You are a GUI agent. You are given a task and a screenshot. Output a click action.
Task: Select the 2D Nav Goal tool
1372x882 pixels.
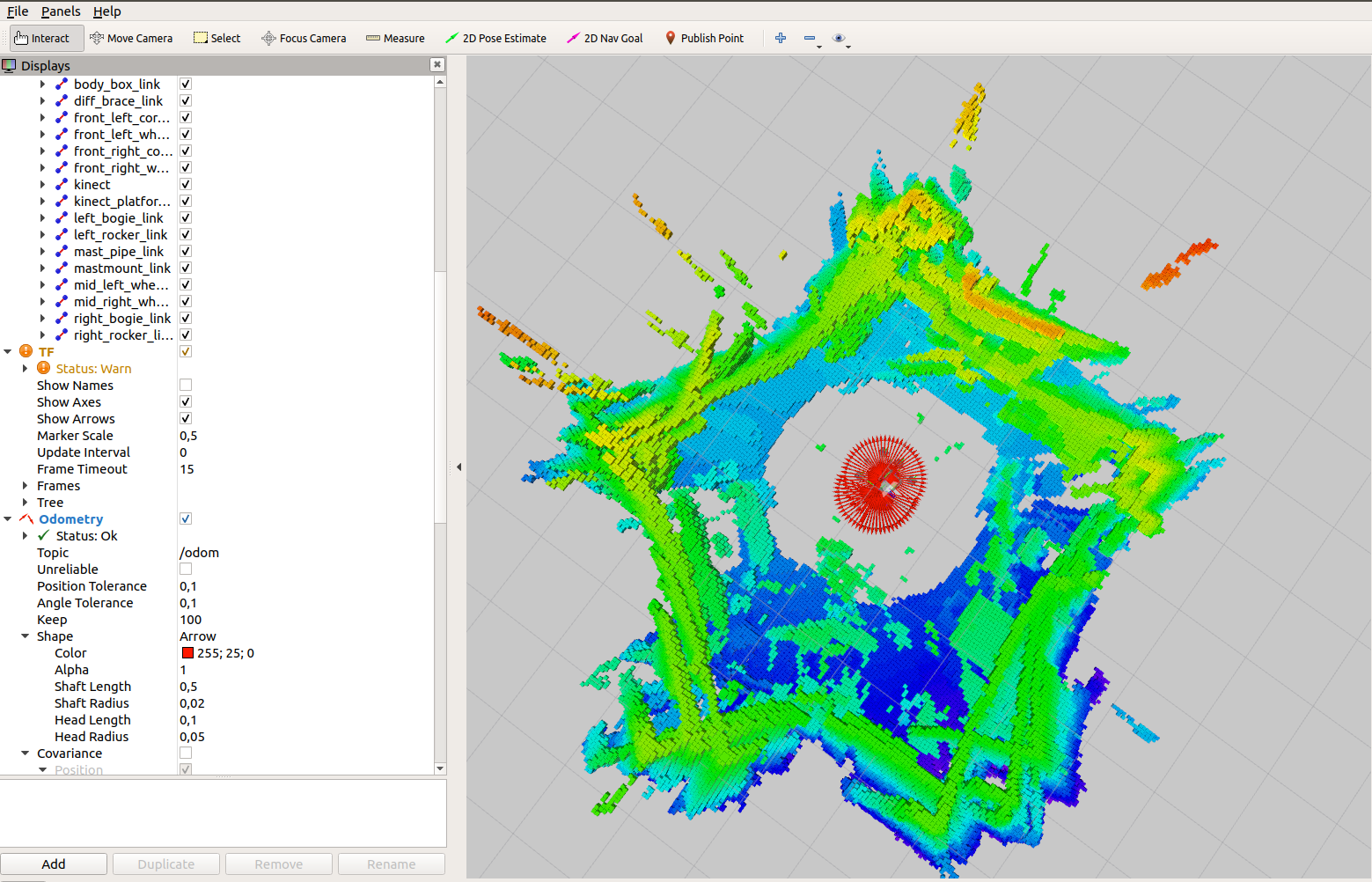pyautogui.click(x=605, y=38)
